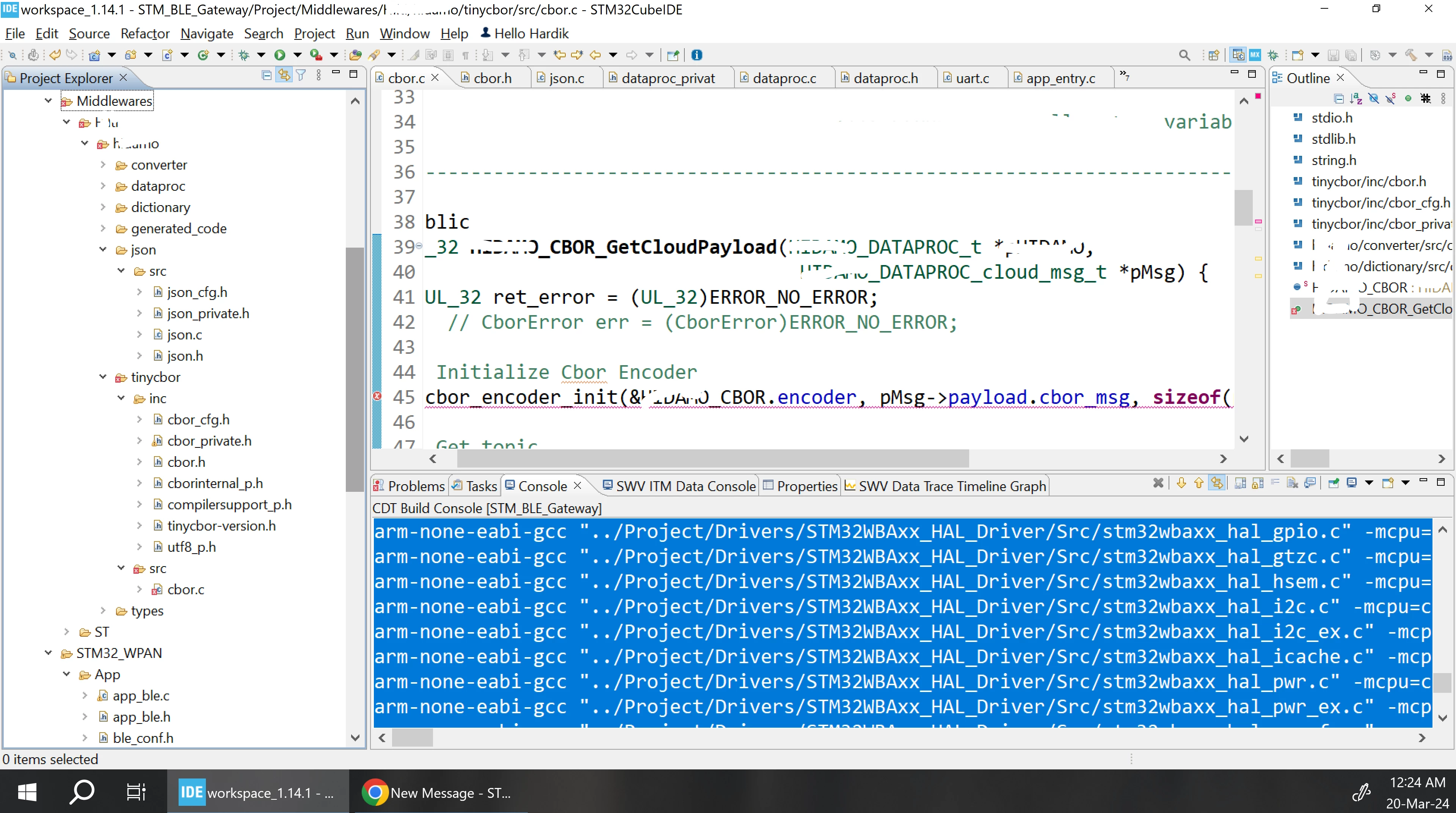1456x813 pixels.
Task: Close the cbor.c editor tab
Action: pyautogui.click(x=435, y=77)
